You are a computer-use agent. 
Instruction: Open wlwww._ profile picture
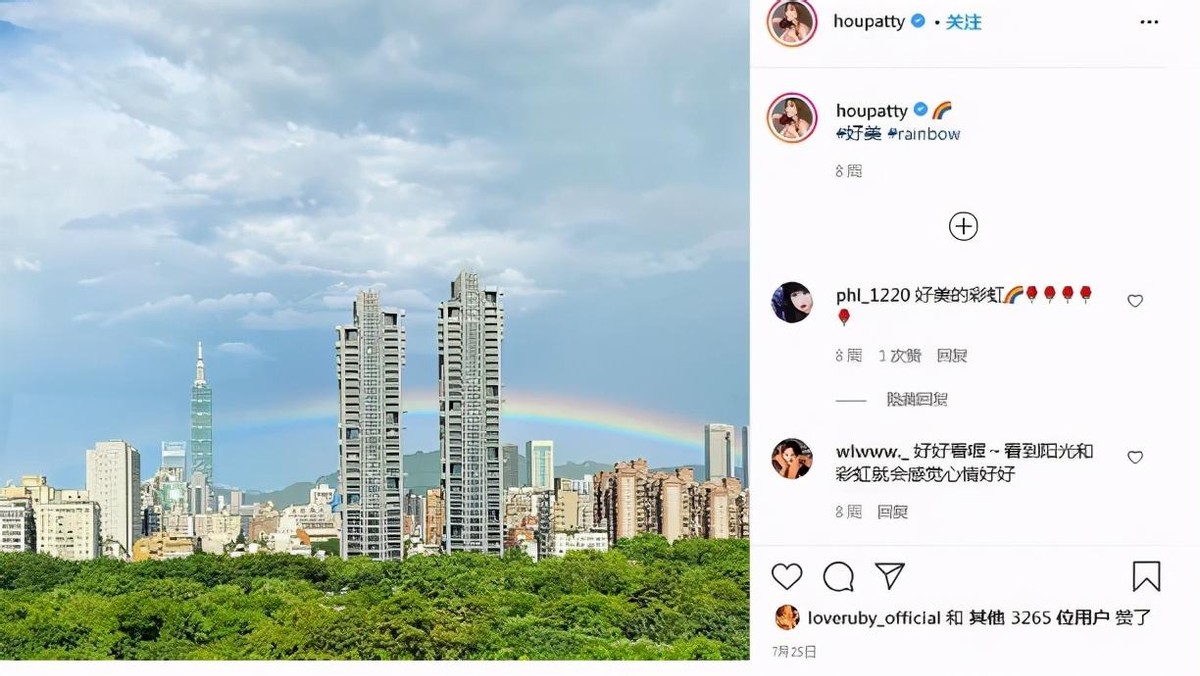(792, 458)
